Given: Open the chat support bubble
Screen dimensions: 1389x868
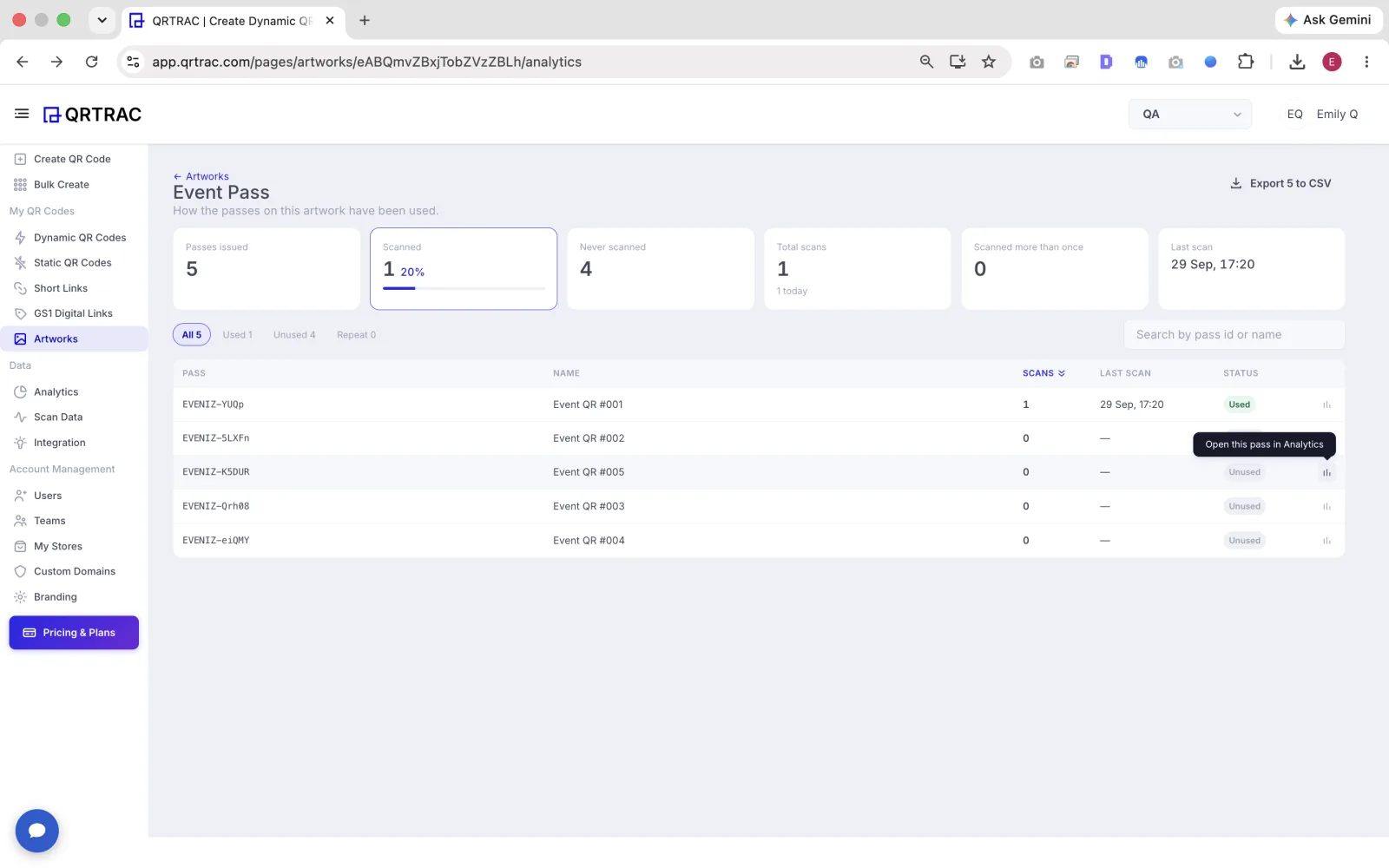Looking at the screenshot, I should click(x=36, y=831).
